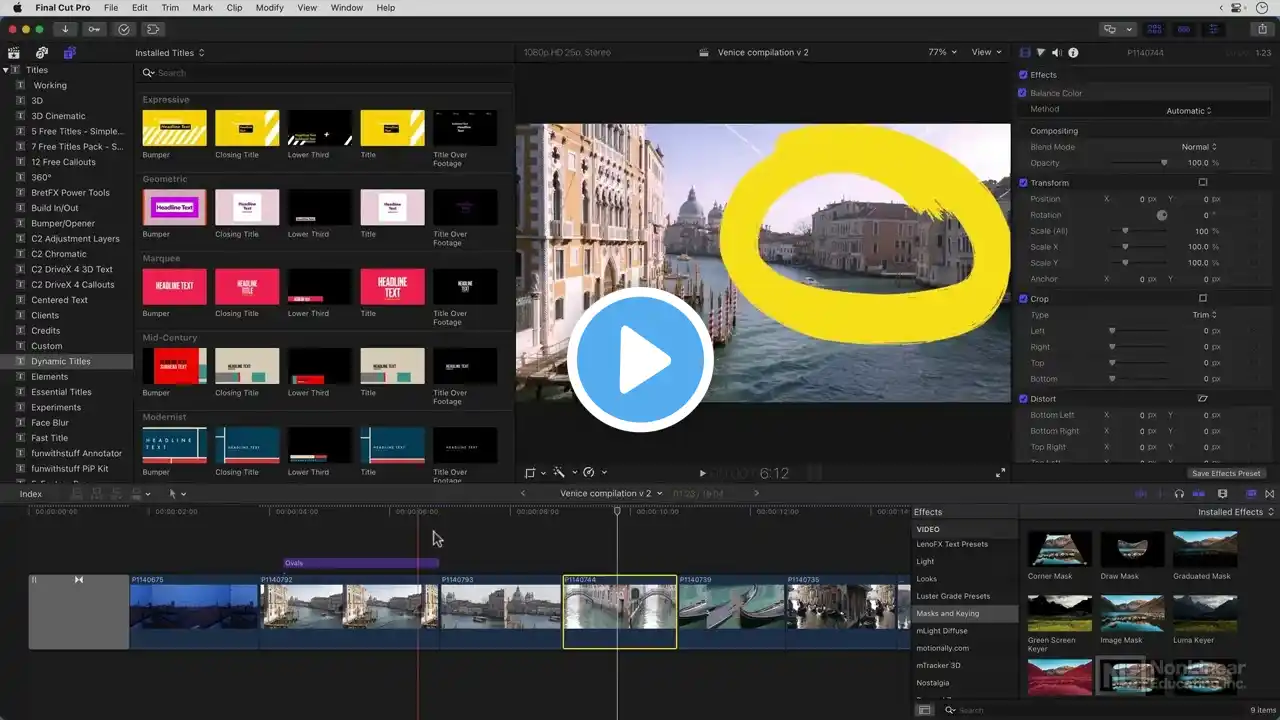Open the Clip menu
The image size is (1280, 720).
234,8
